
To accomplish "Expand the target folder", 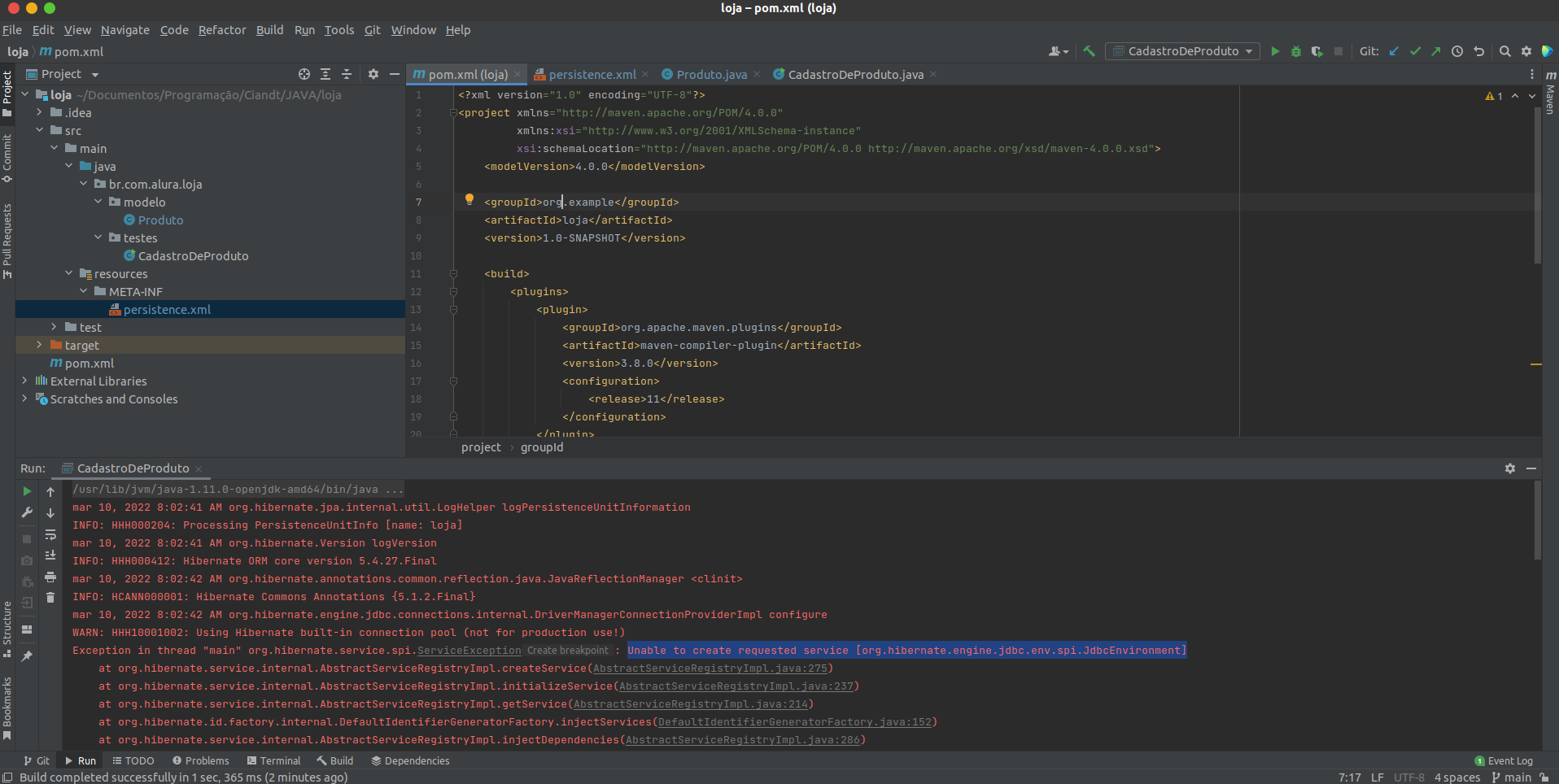I will (40, 345).
